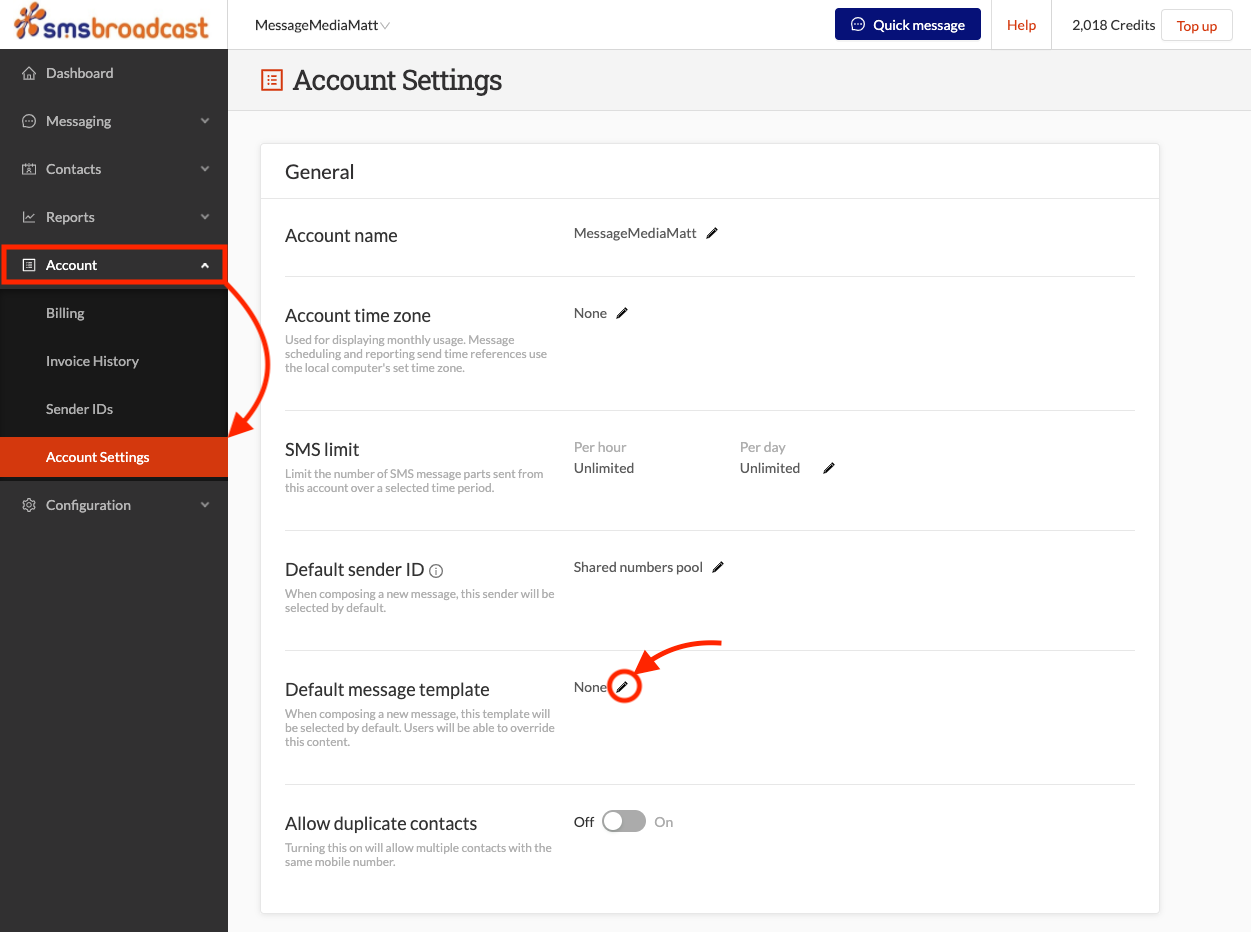The width and height of the screenshot is (1251, 932).
Task: Toggle Allow duplicate contacts switch
Action: [623, 822]
